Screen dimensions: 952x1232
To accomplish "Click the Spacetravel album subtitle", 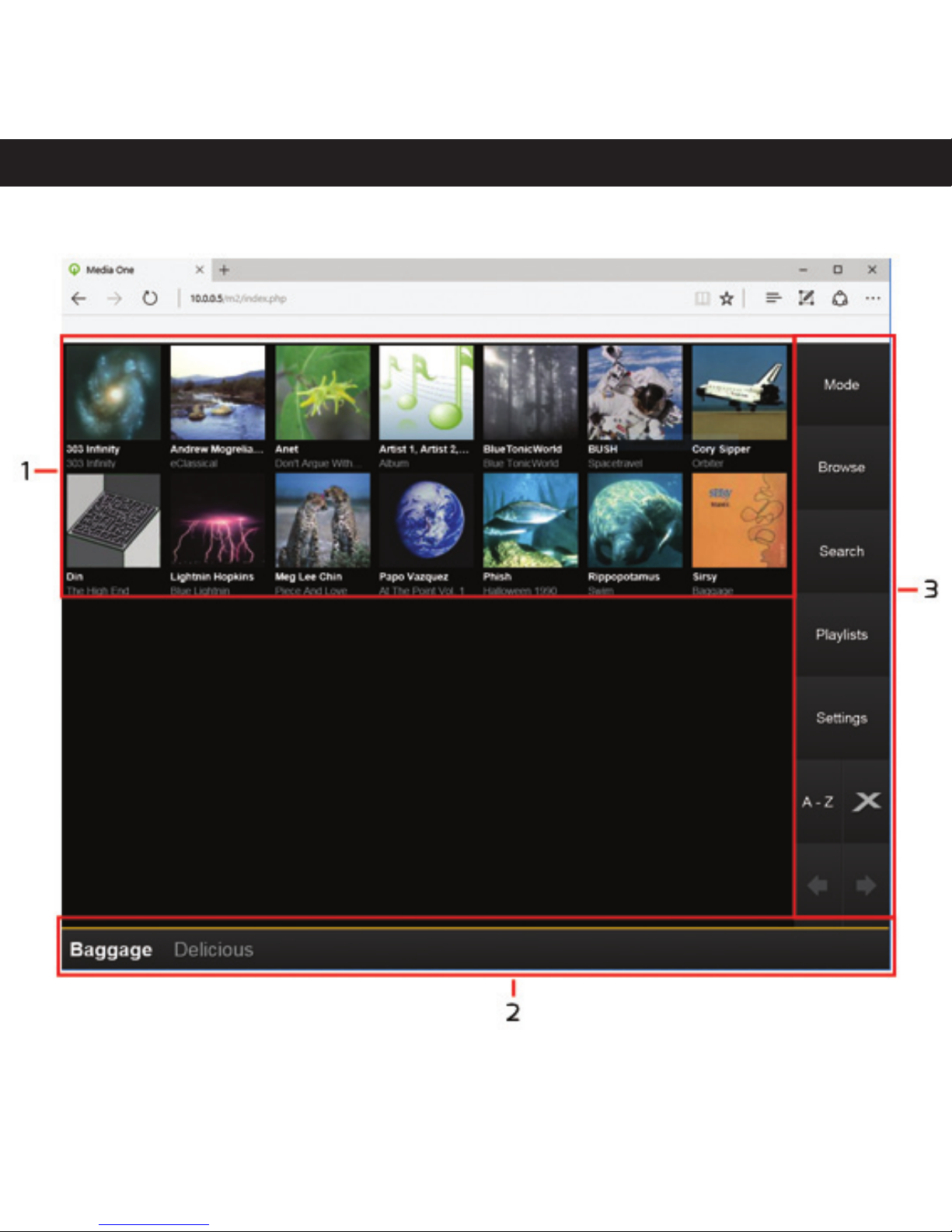I will click(x=615, y=463).
